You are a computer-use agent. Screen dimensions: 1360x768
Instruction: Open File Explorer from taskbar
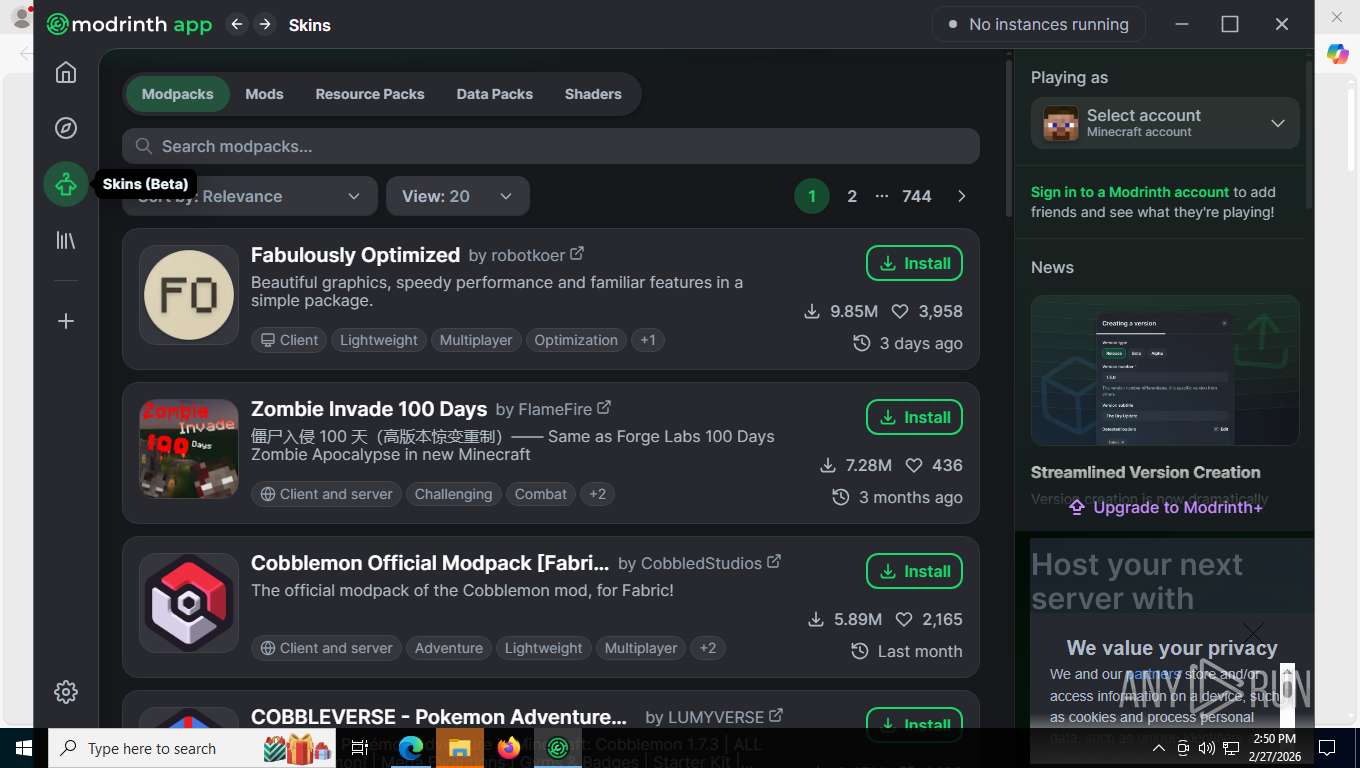(460, 747)
